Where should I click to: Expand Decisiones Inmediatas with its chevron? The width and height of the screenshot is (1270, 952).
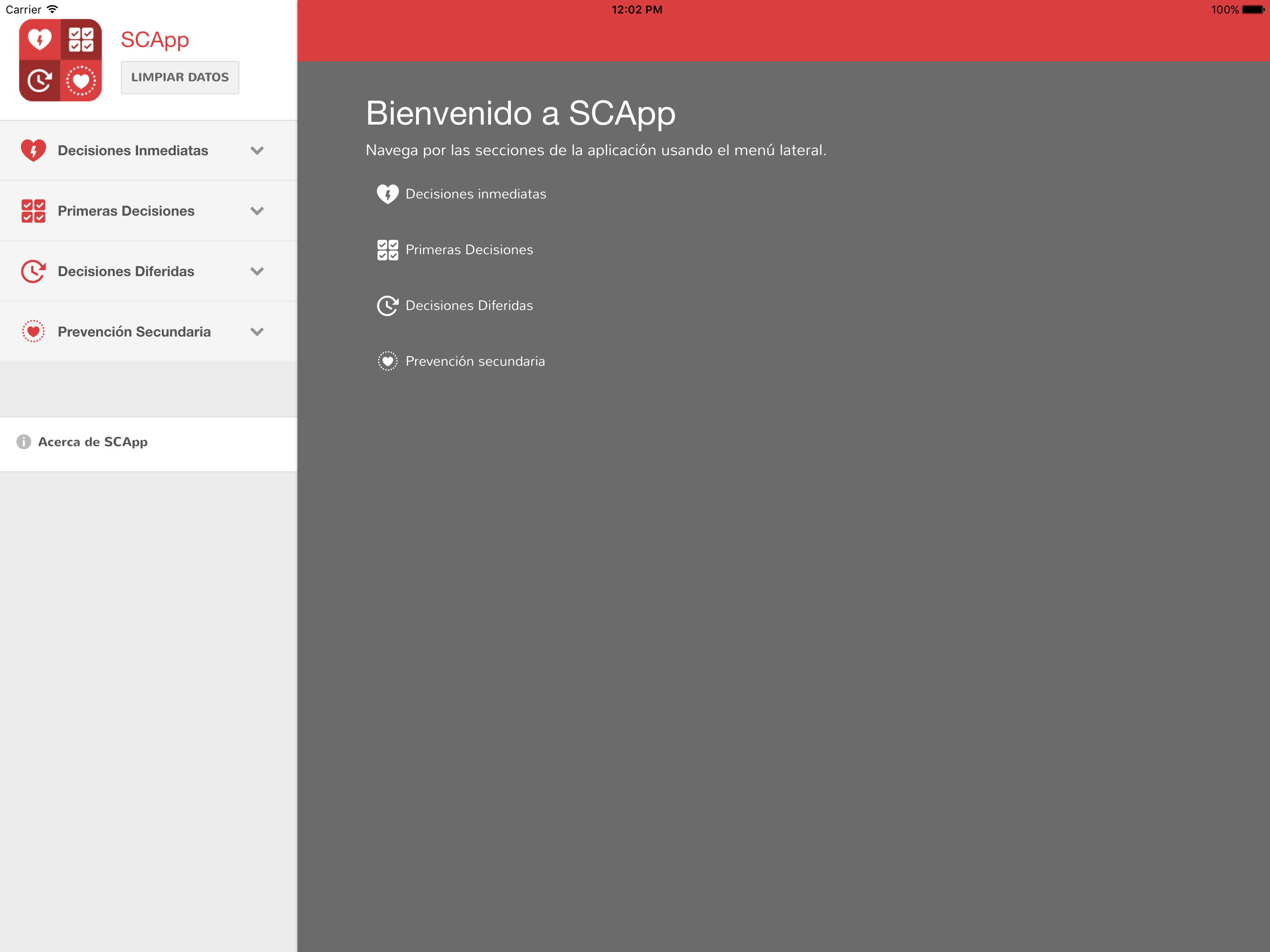point(257,151)
